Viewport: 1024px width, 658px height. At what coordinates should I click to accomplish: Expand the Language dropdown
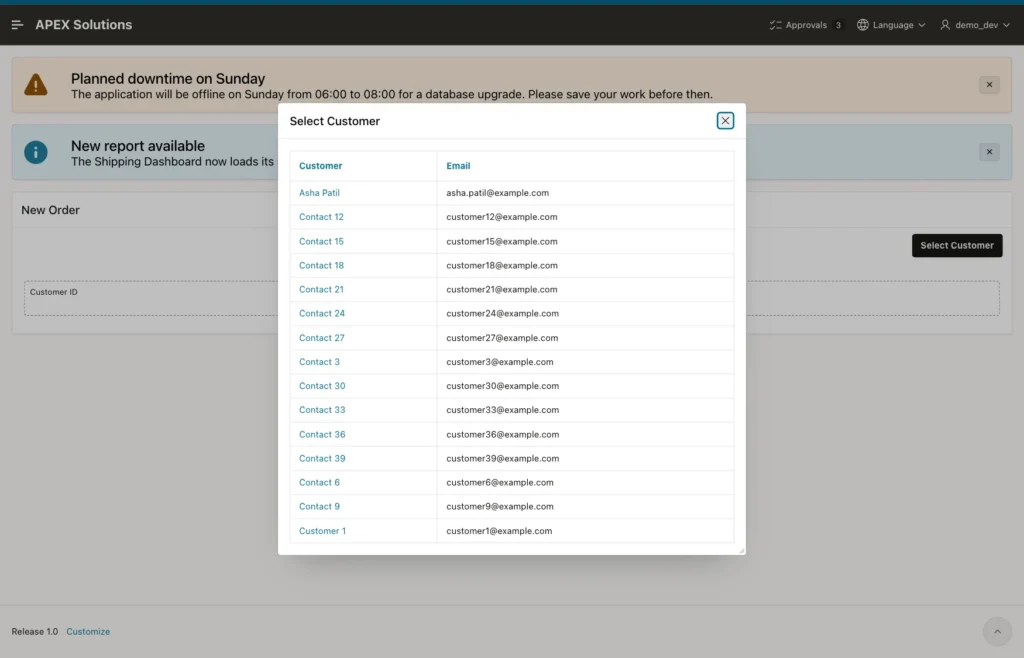891,25
